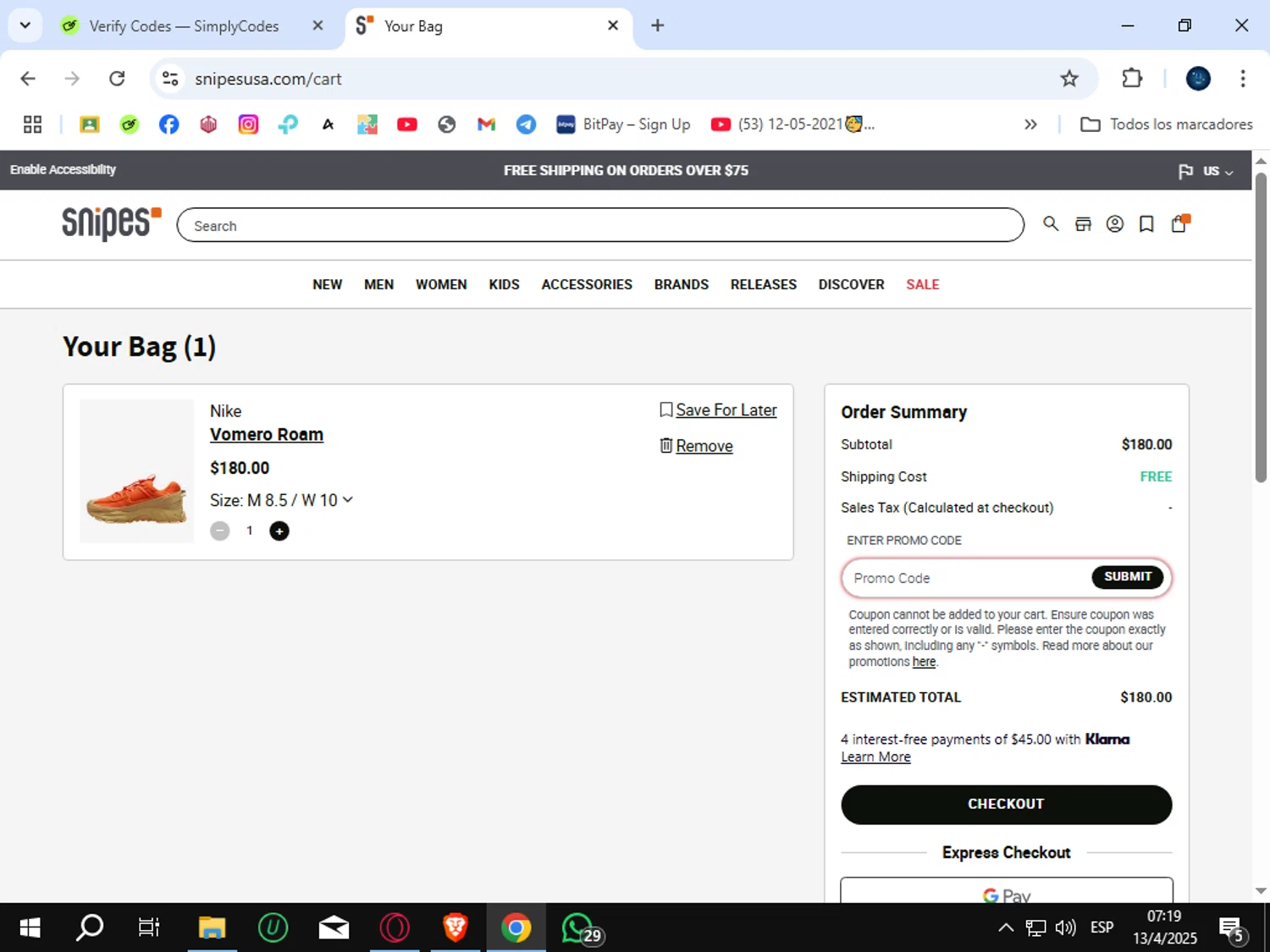This screenshot has width=1270, height=952.
Task: Open the WOMEN menu category
Action: 441,284
